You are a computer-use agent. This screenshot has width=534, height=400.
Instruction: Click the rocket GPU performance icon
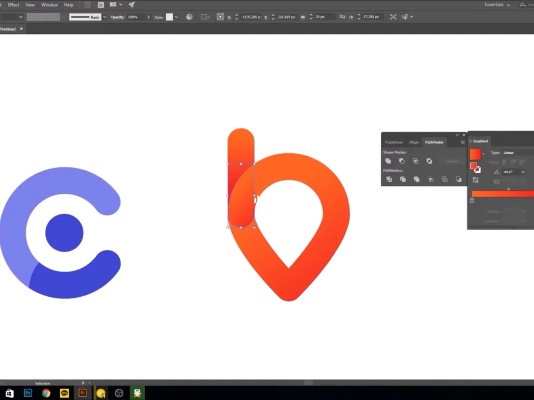[131, 5]
